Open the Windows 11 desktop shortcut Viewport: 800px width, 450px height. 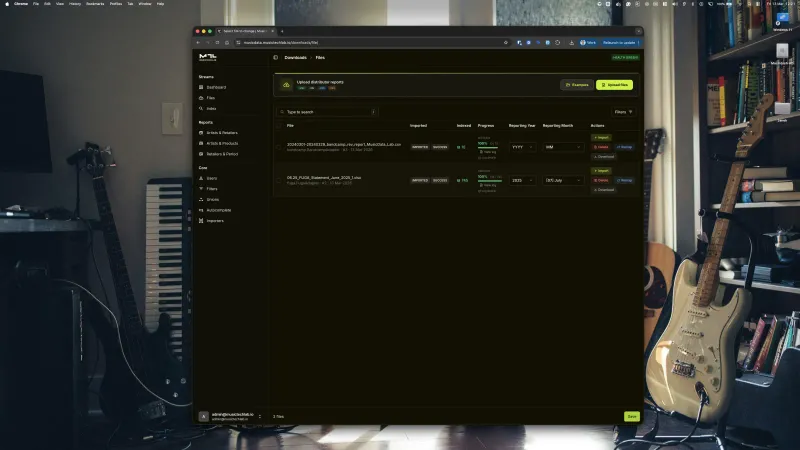click(x=782, y=22)
